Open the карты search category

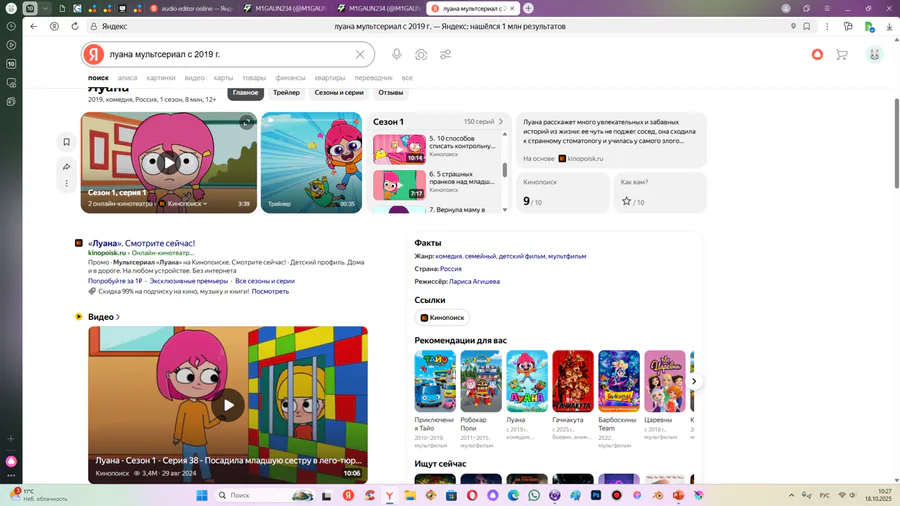click(223, 78)
